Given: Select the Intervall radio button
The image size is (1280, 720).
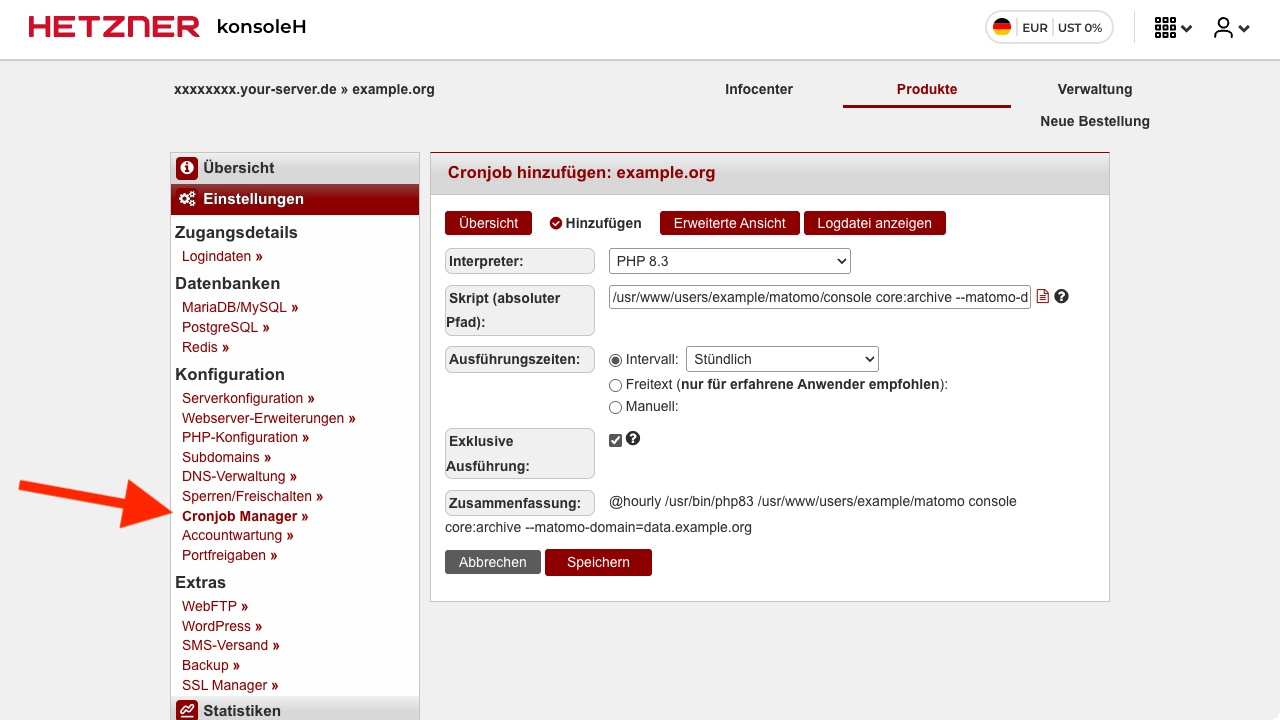Looking at the screenshot, I should pos(615,360).
